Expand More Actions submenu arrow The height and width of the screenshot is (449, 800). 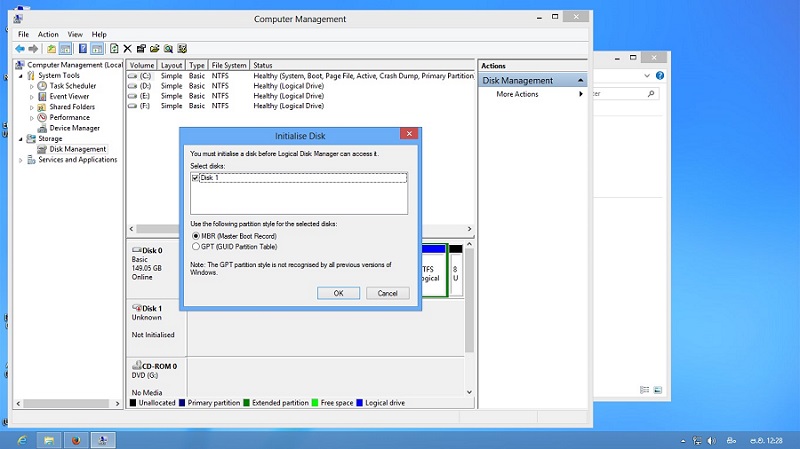click(x=581, y=94)
